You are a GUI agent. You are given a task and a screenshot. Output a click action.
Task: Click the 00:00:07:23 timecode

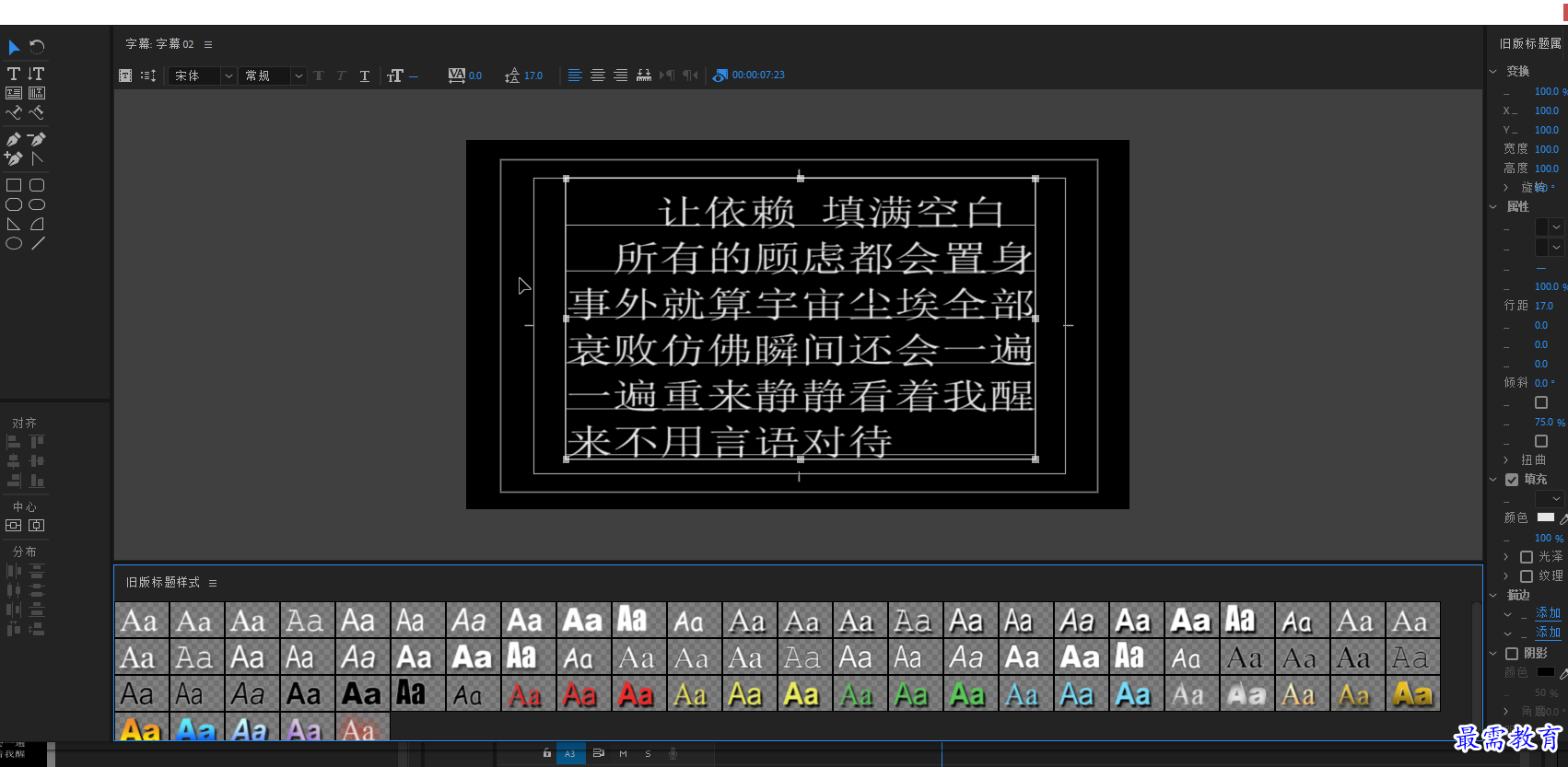758,76
